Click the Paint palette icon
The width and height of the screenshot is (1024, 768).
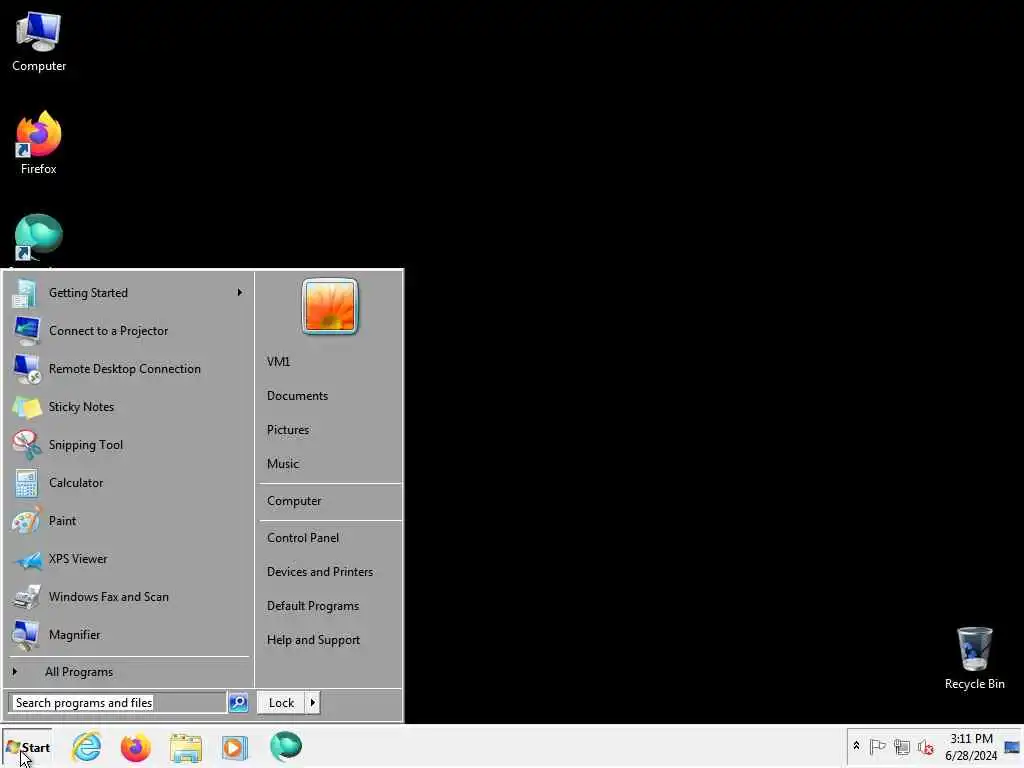26,521
